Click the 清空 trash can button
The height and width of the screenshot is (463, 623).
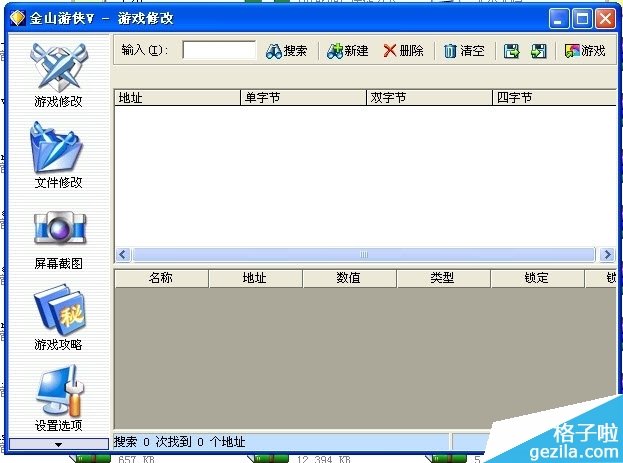point(464,51)
